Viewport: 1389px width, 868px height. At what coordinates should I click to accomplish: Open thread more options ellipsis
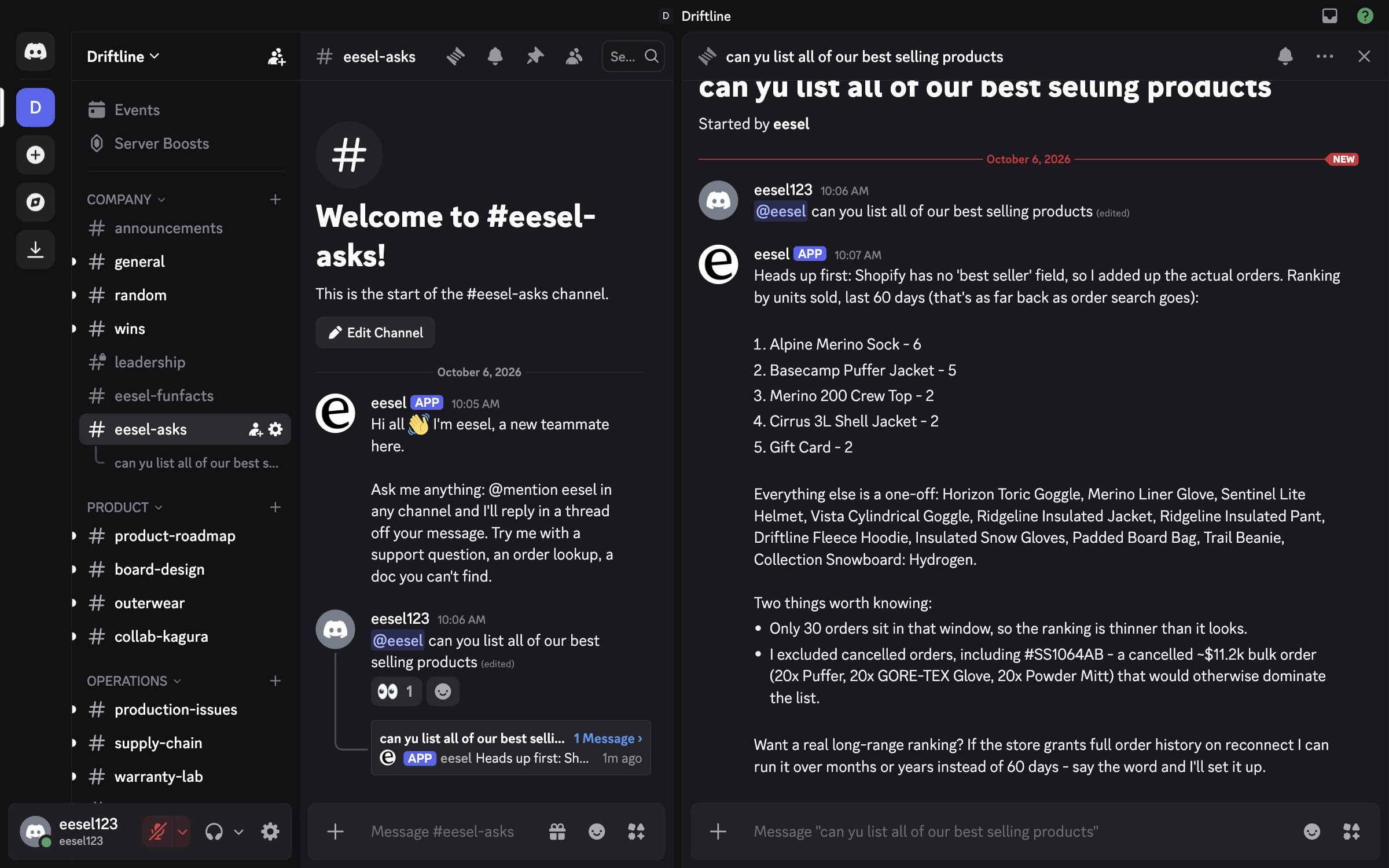(x=1325, y=57)
